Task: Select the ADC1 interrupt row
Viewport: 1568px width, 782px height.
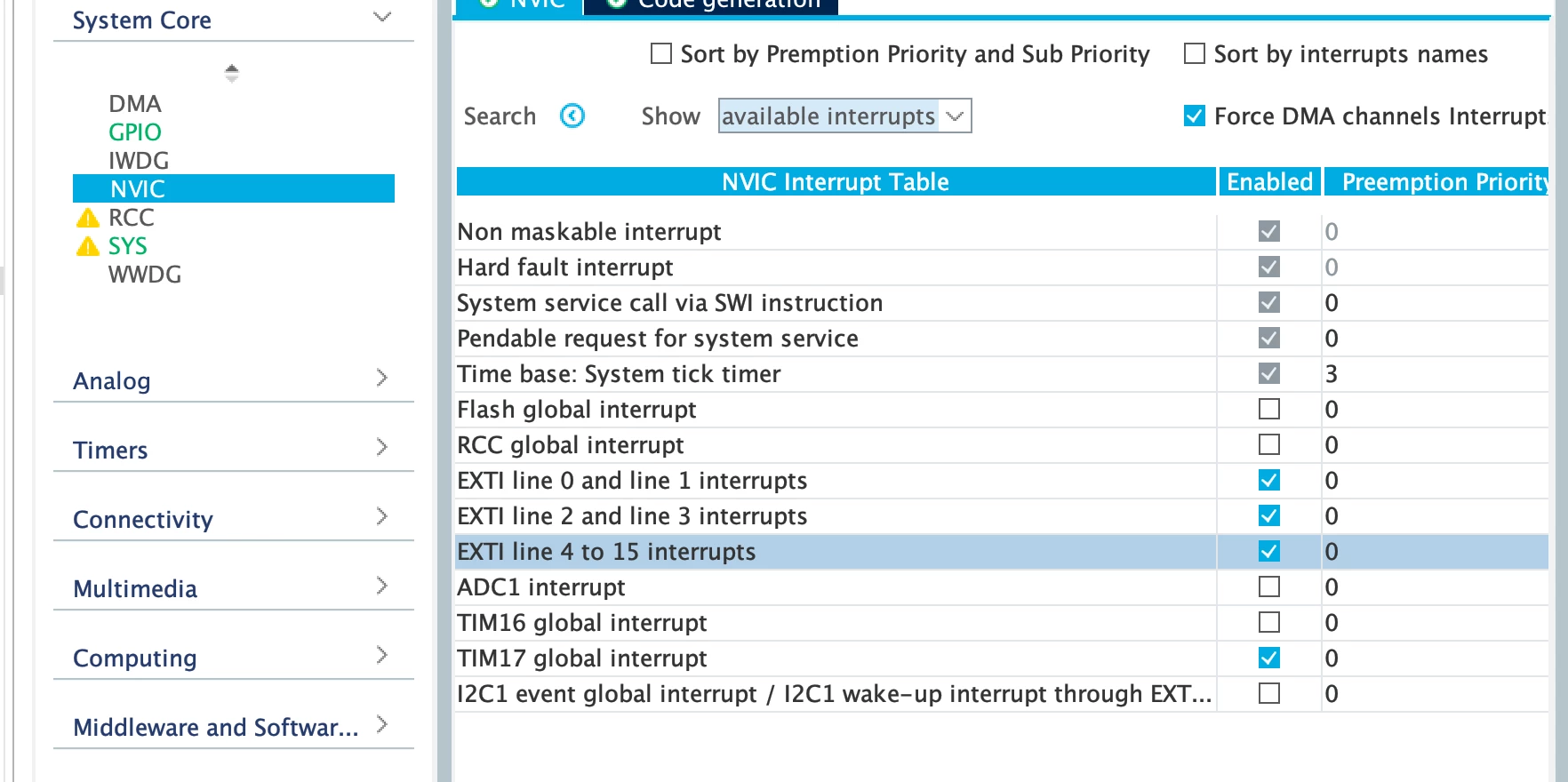Action: click(1002, 587)
